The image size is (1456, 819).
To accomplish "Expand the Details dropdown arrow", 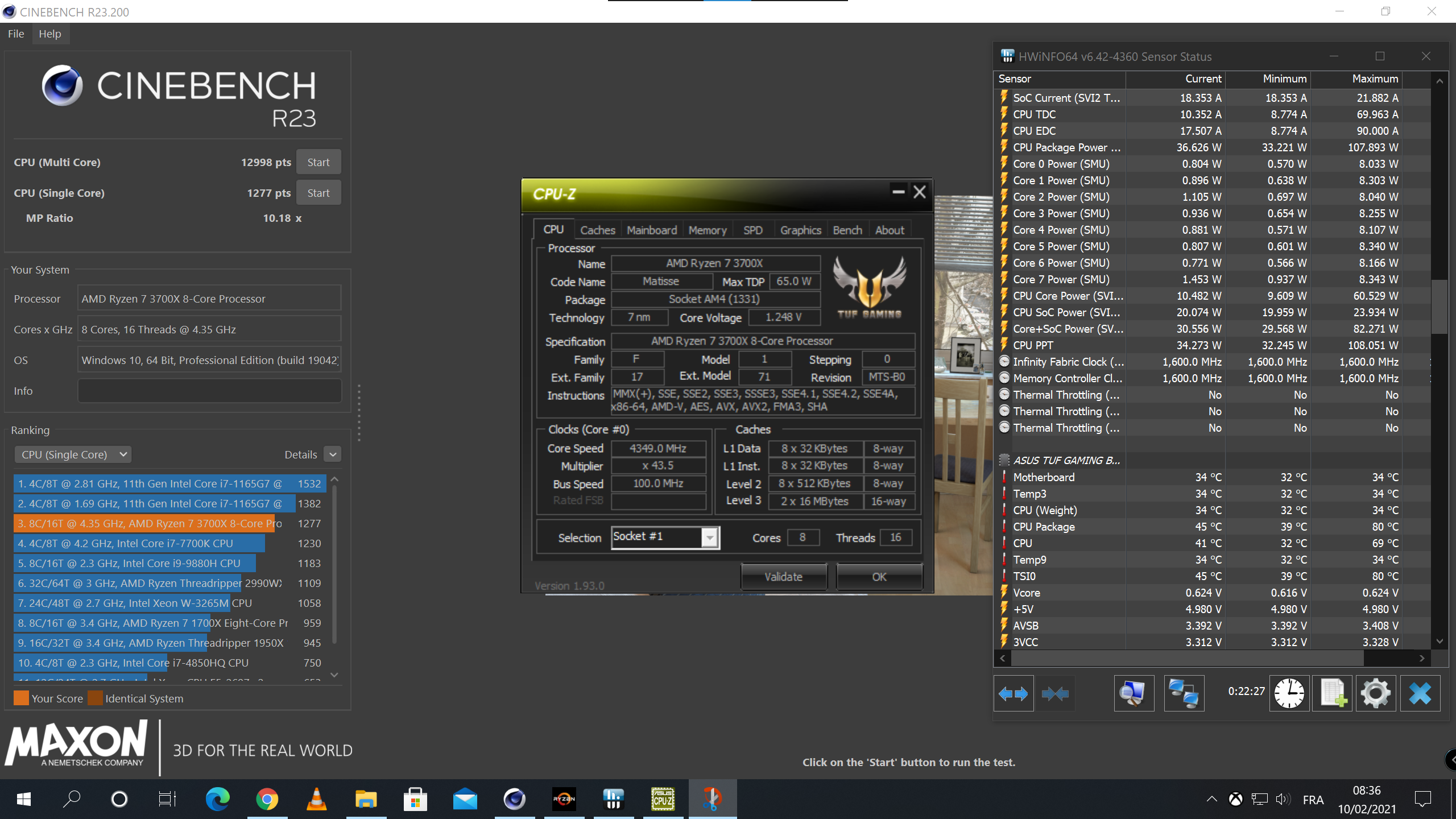I will 333,454.
